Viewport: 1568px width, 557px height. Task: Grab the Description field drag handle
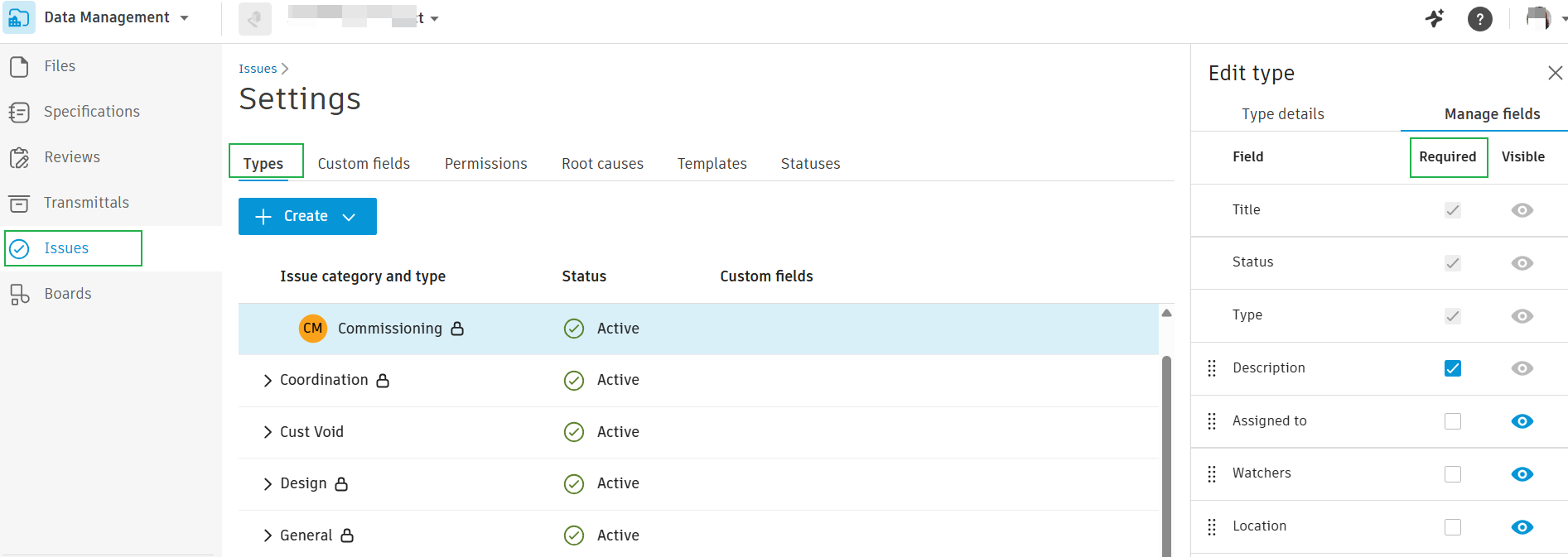[1212, 368]
